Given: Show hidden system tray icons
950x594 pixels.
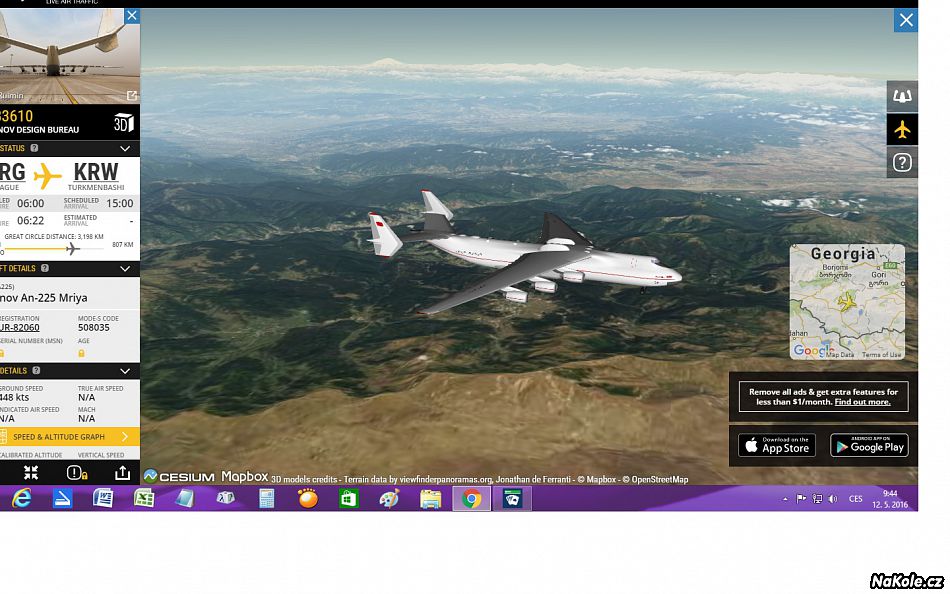Looking at the screenshot, I should tap(785, 499).
